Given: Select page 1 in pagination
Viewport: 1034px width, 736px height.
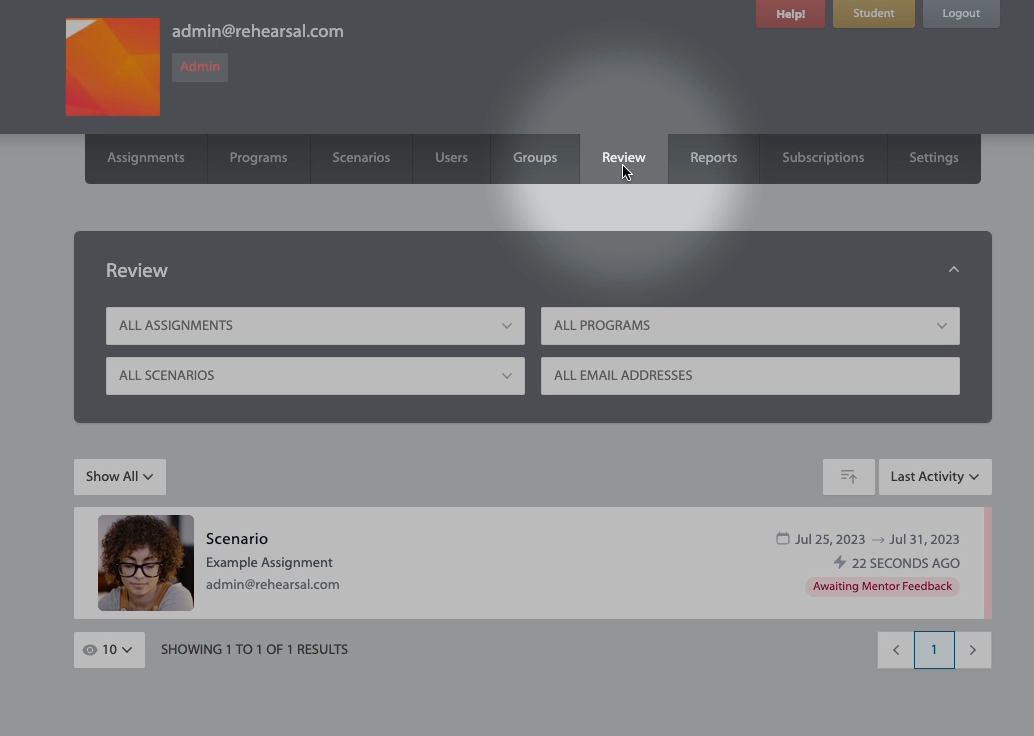Looking at the screenshot, I should (x=933, y=650).
